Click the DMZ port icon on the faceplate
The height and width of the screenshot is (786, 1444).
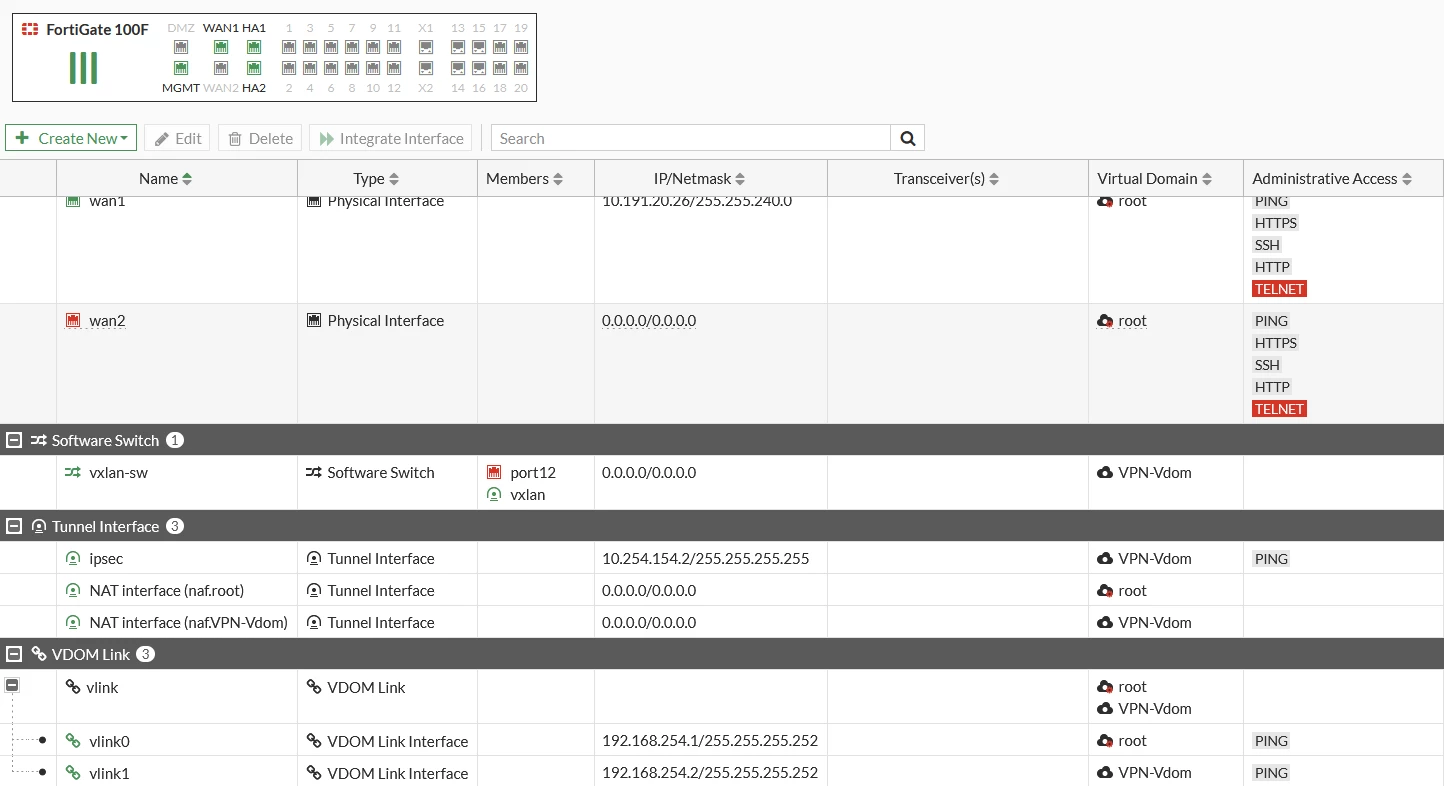pyautogui.click(x=181, y=47)
